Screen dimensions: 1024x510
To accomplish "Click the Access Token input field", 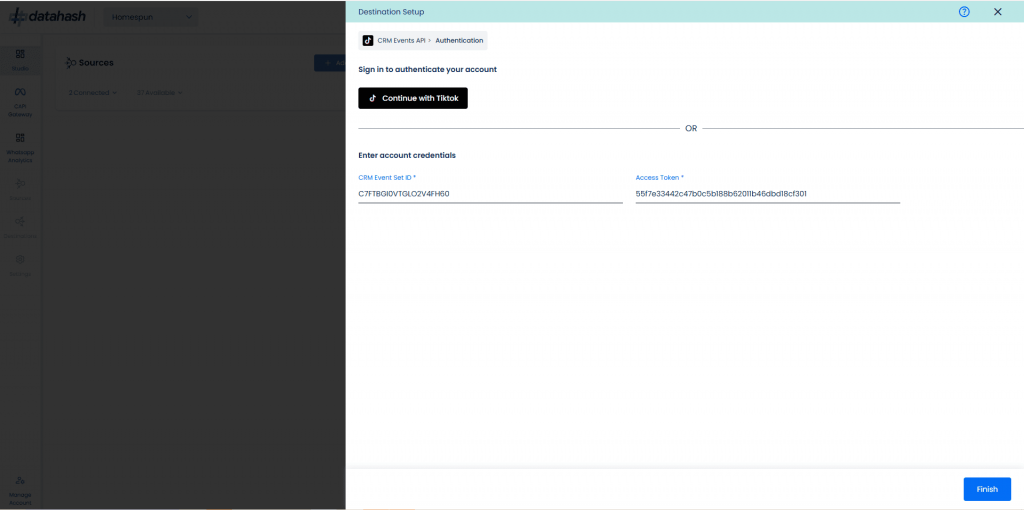I will (x=767, y=193).
